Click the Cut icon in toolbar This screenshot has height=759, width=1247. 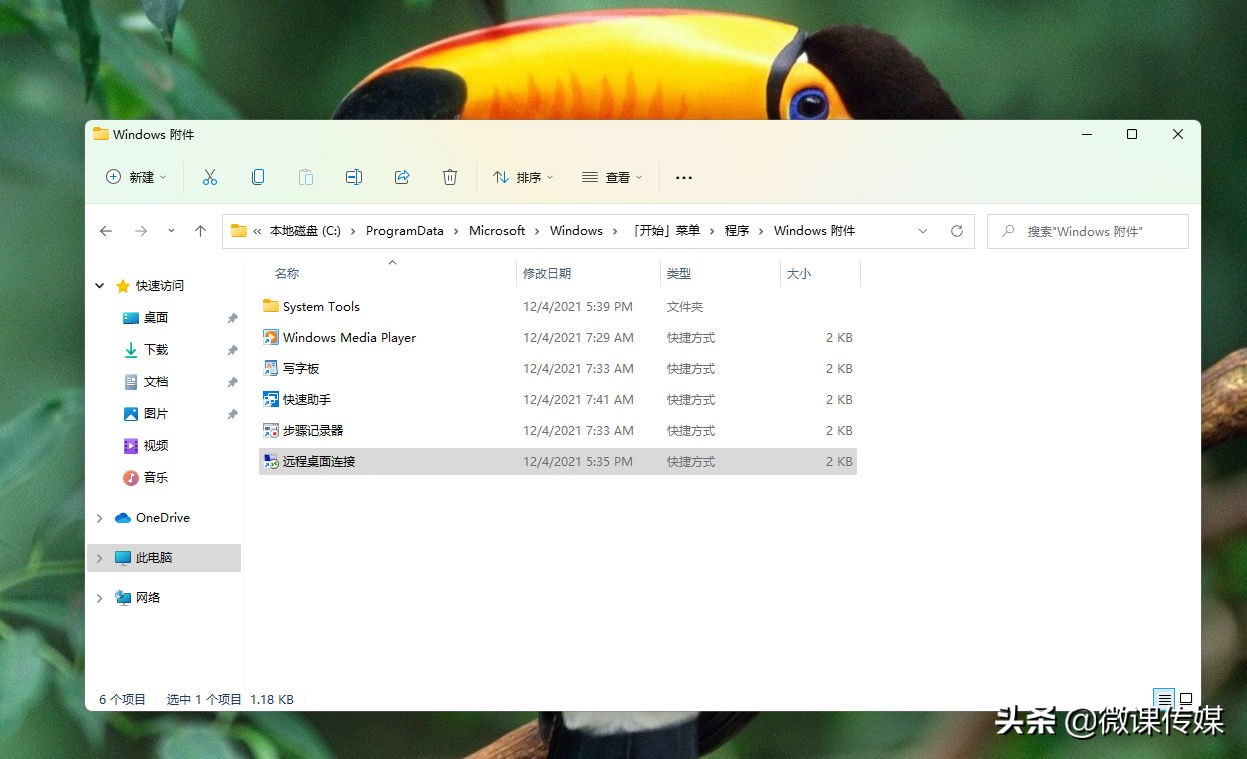click(x=210, y=177)
